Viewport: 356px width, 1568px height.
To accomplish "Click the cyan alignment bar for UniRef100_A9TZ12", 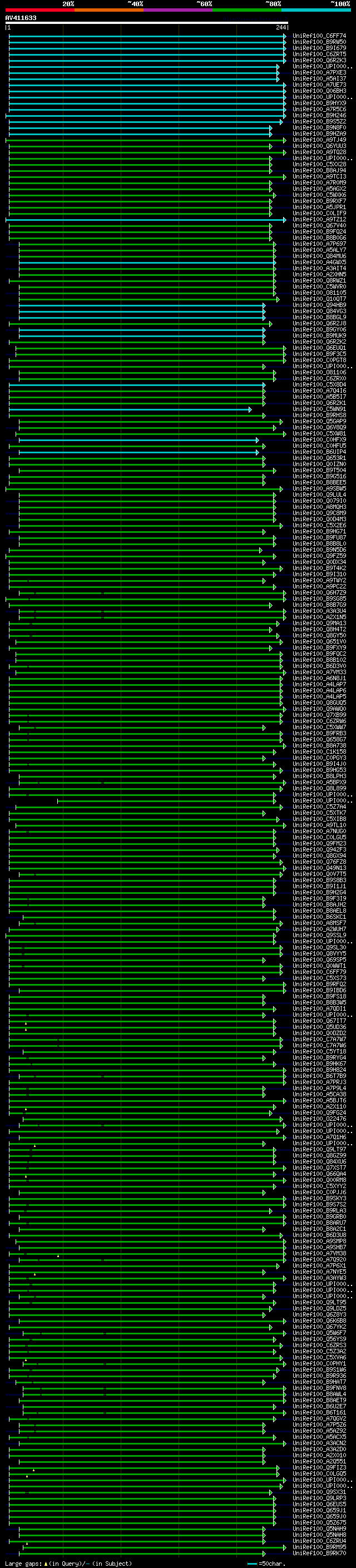I will 146,220.
